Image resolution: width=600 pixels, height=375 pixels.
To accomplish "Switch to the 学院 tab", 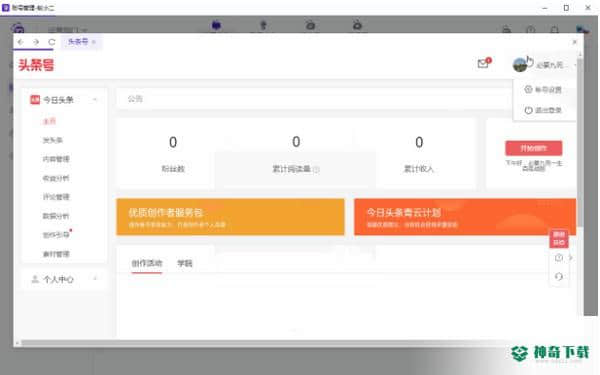I will [x=184, y=263].
